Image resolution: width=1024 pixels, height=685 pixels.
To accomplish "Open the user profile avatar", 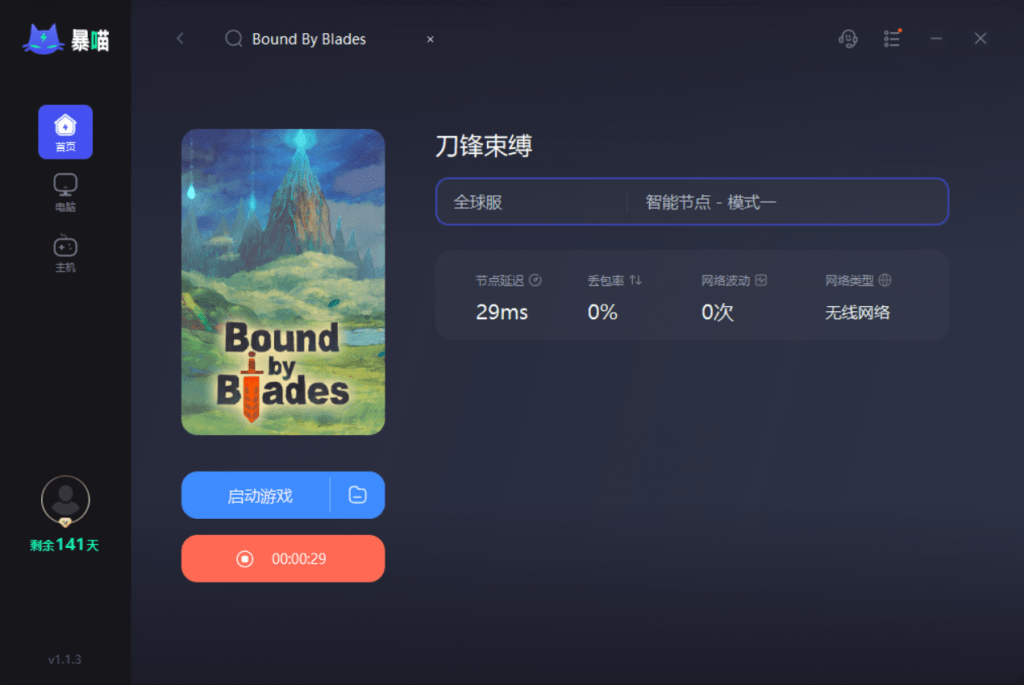I will [x=65, y=500].
